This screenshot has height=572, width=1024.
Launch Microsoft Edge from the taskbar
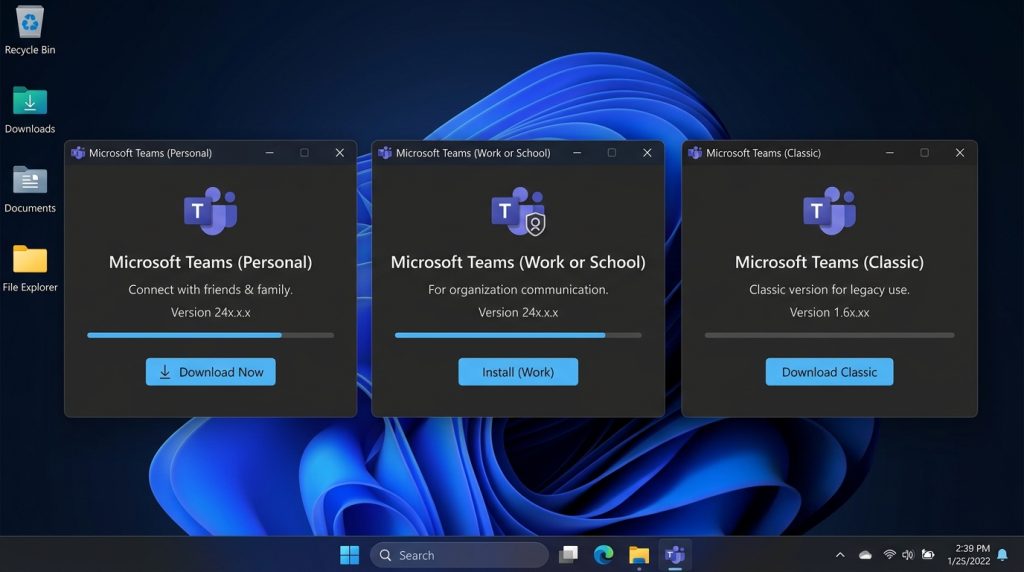coord(603,555)
